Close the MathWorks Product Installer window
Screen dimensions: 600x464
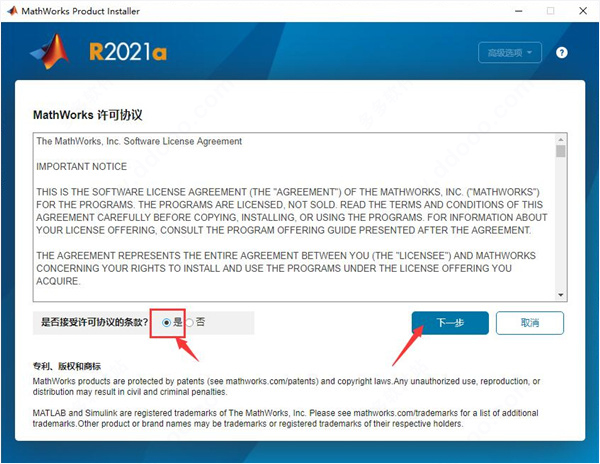pyautogui.click(x=583, y=11)
